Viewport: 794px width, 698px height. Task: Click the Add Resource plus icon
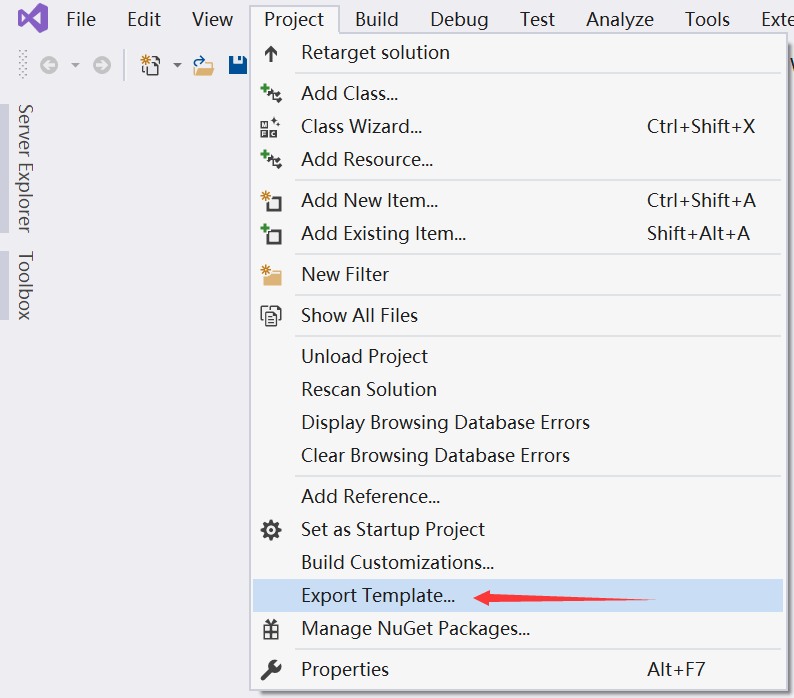pyautogui.click(x=271, y=160)
